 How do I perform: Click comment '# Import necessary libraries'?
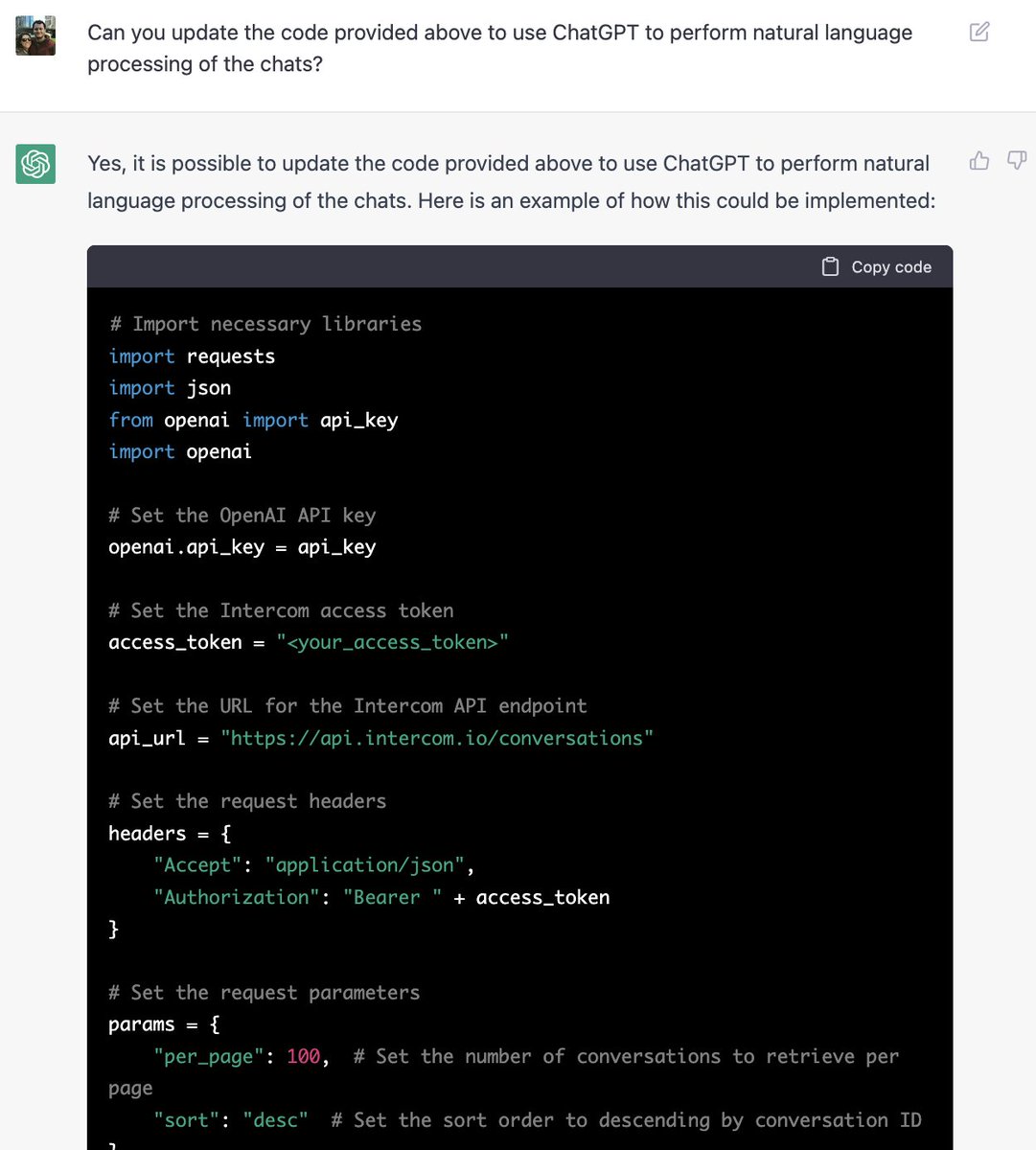click(265, 324)
